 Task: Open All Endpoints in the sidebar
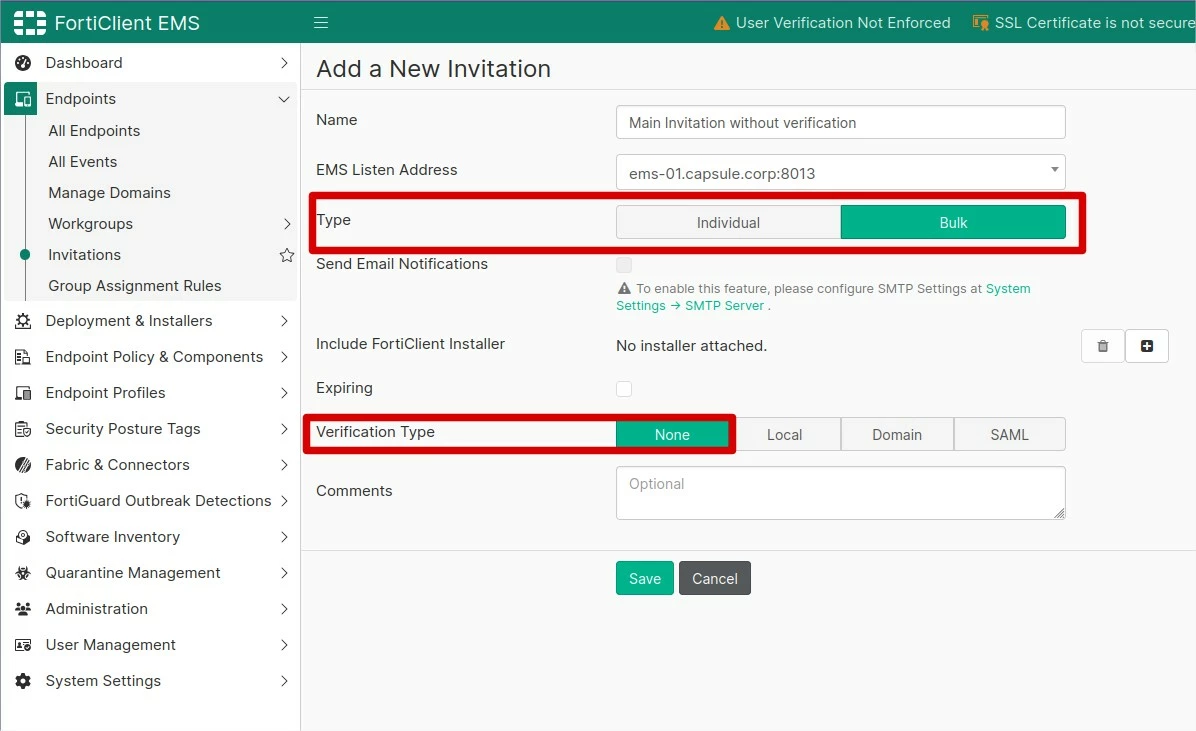(95, 130)
